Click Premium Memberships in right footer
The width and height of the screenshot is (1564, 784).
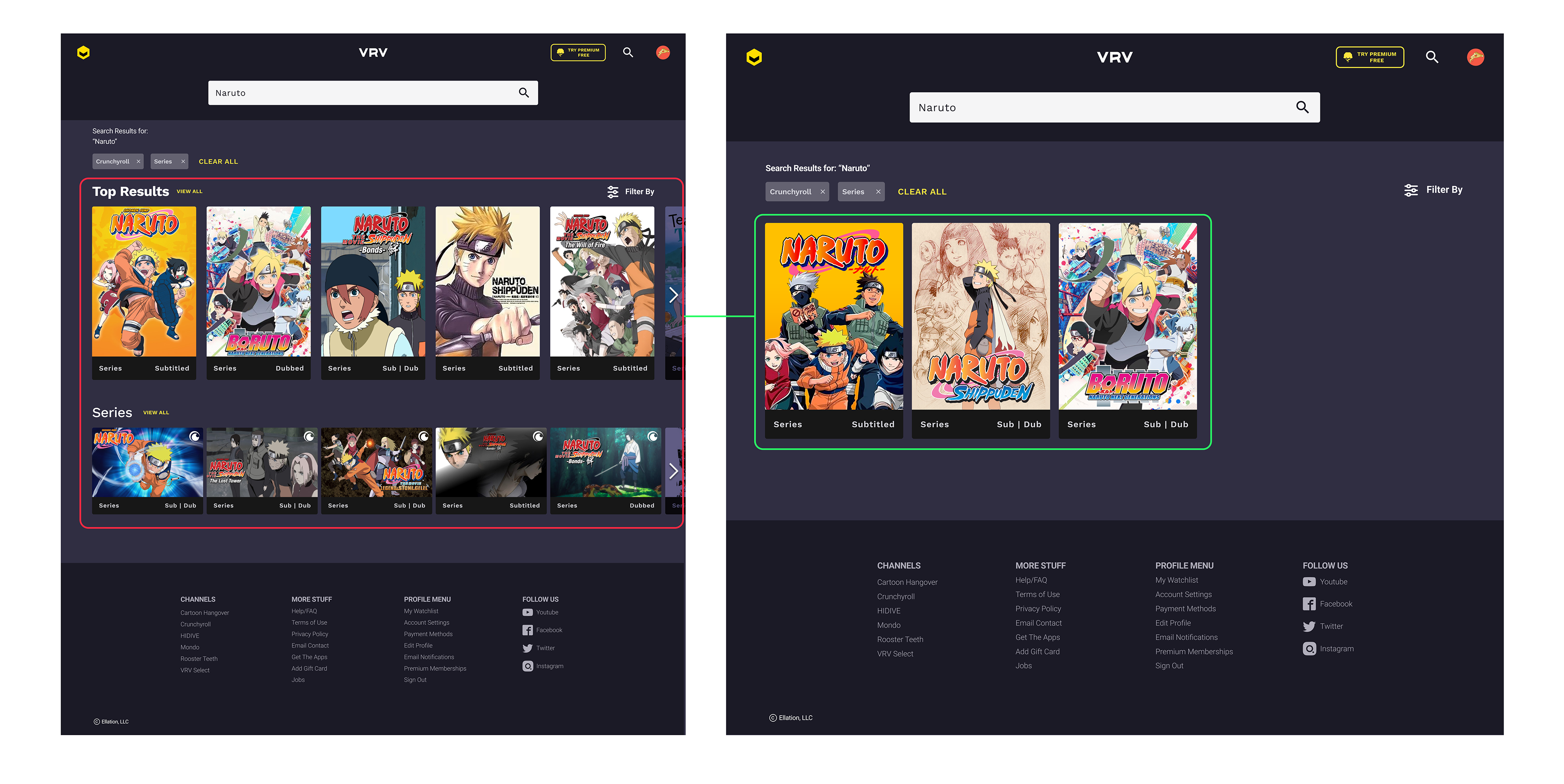click(1194, 652)
